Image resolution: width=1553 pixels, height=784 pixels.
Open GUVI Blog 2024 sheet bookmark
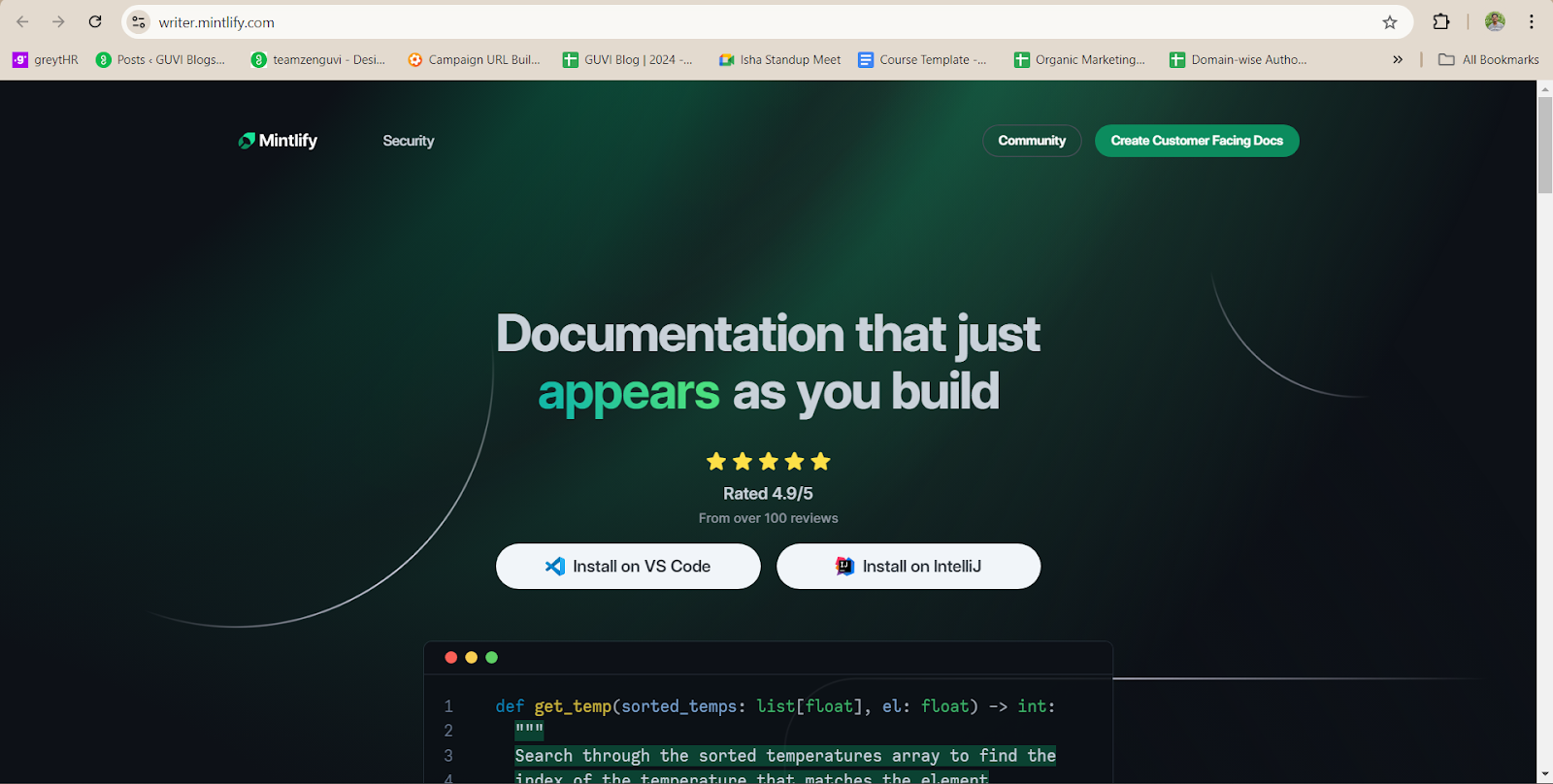click(628, 59)
